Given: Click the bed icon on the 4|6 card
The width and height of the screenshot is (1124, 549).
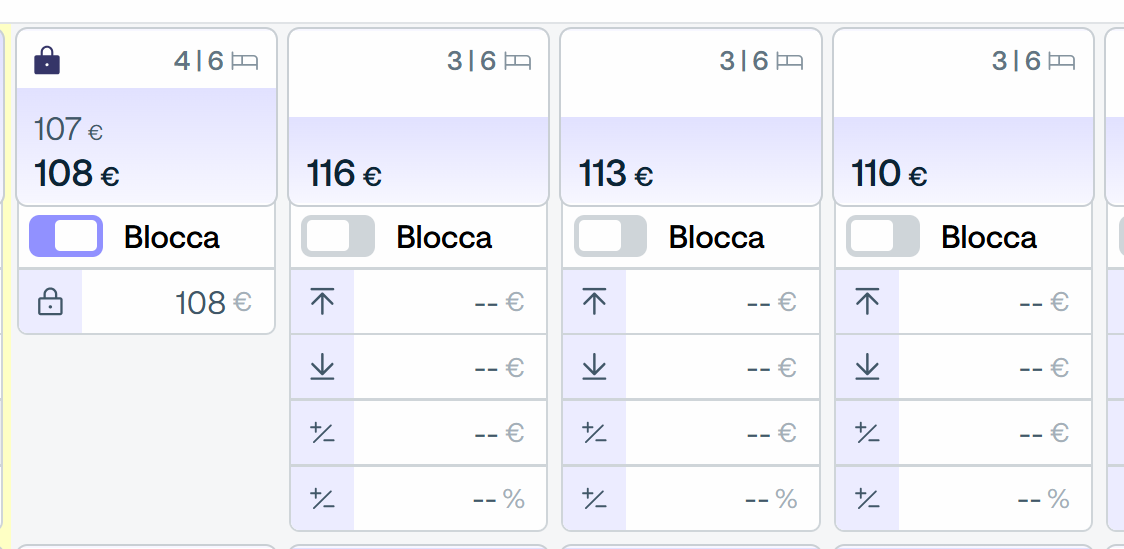Looking at the screenshot, I should tap(244, 62).
